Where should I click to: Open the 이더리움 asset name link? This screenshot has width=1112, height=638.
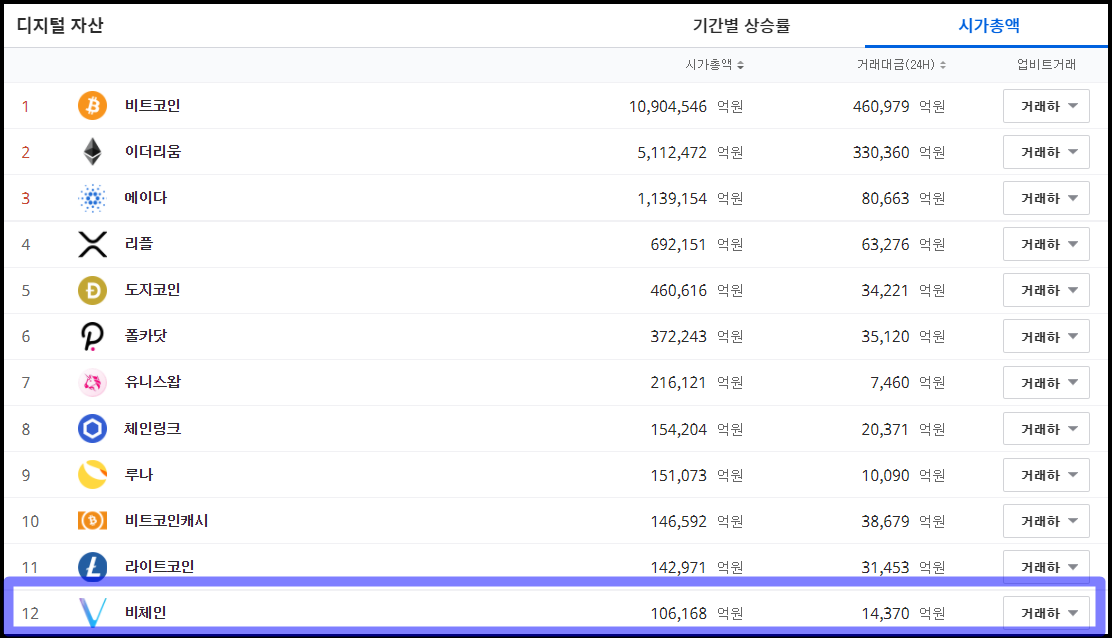152,152
